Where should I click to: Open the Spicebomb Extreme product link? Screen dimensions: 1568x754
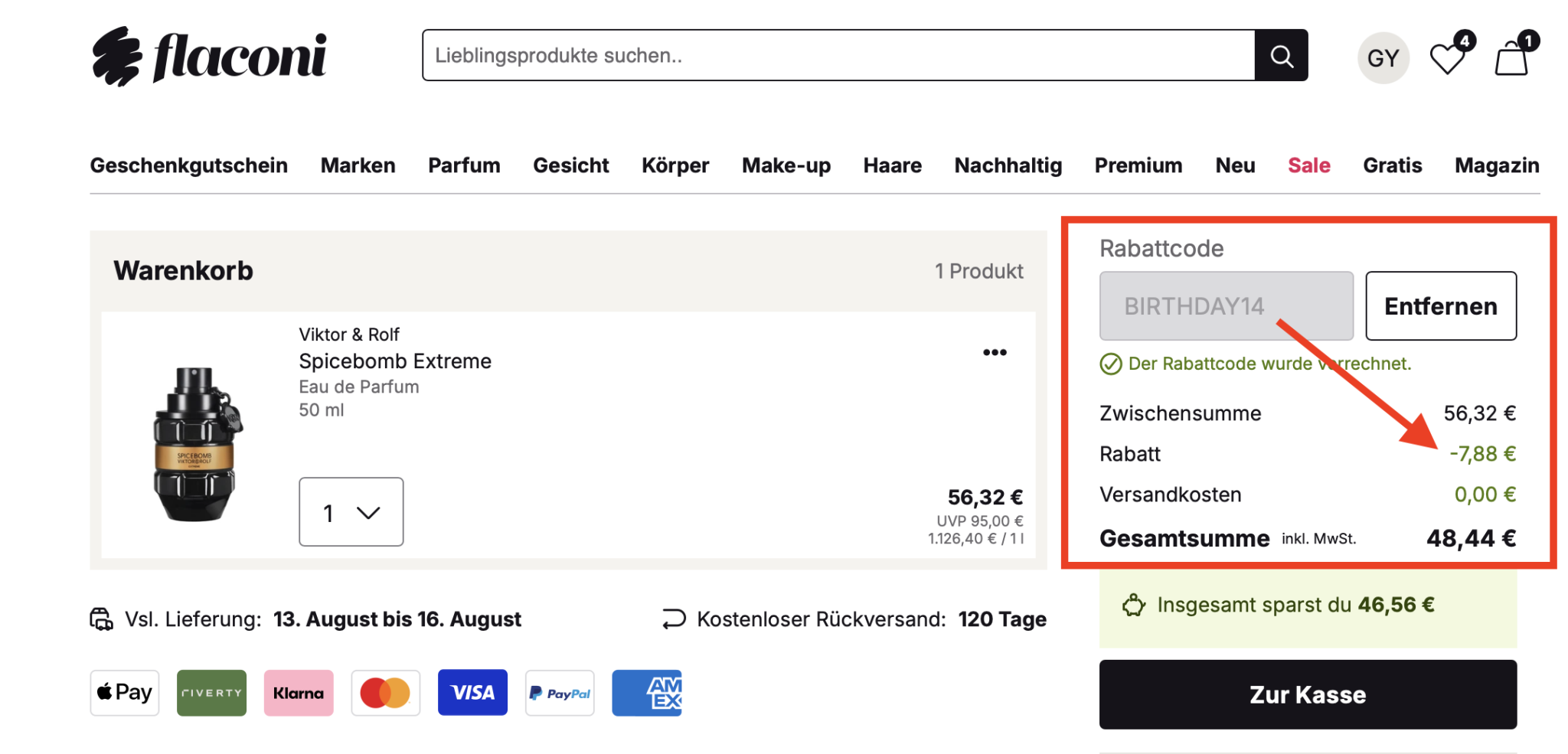coord(395,361)
